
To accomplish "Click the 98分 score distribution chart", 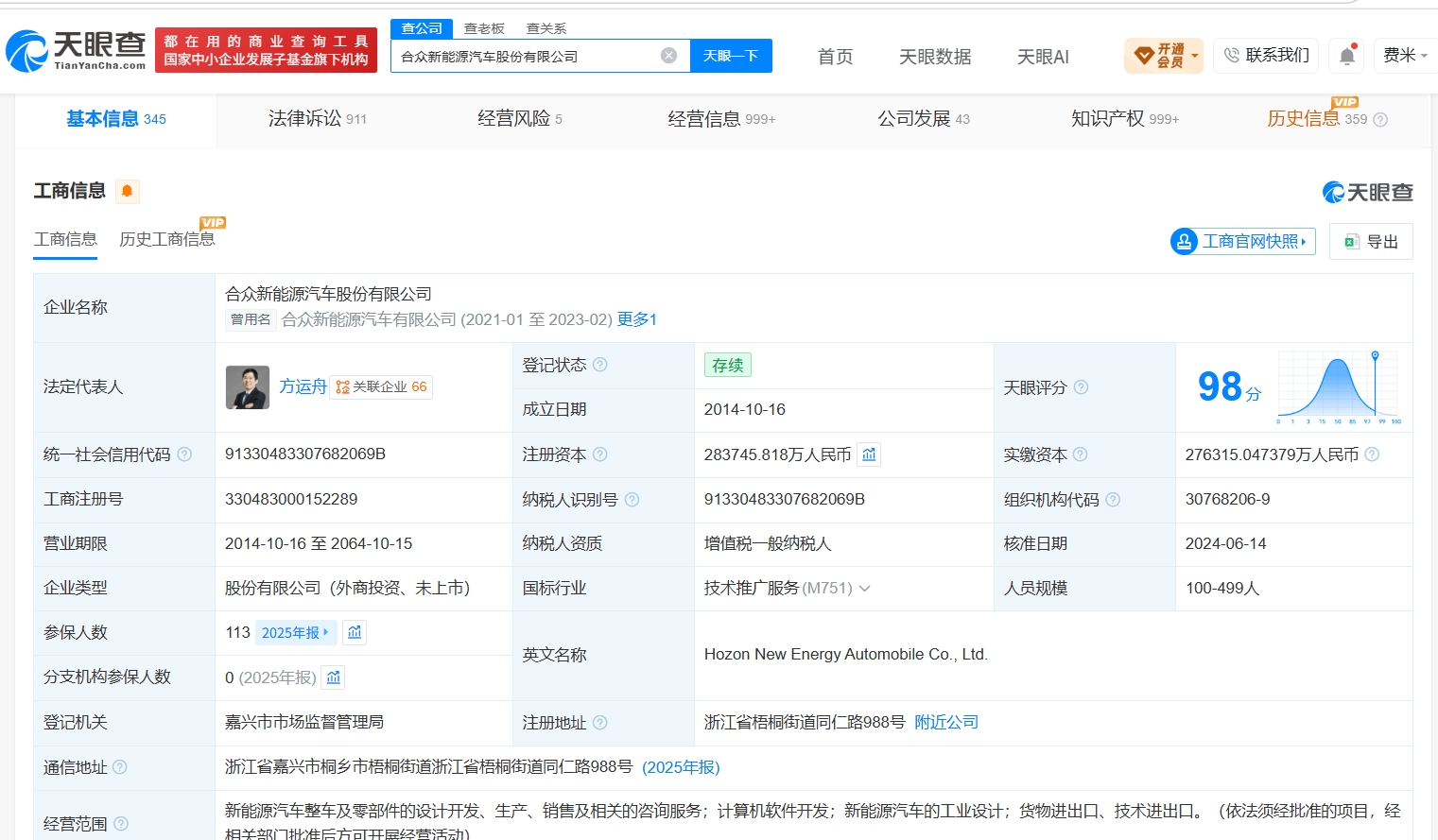I will pos(1338,386).
